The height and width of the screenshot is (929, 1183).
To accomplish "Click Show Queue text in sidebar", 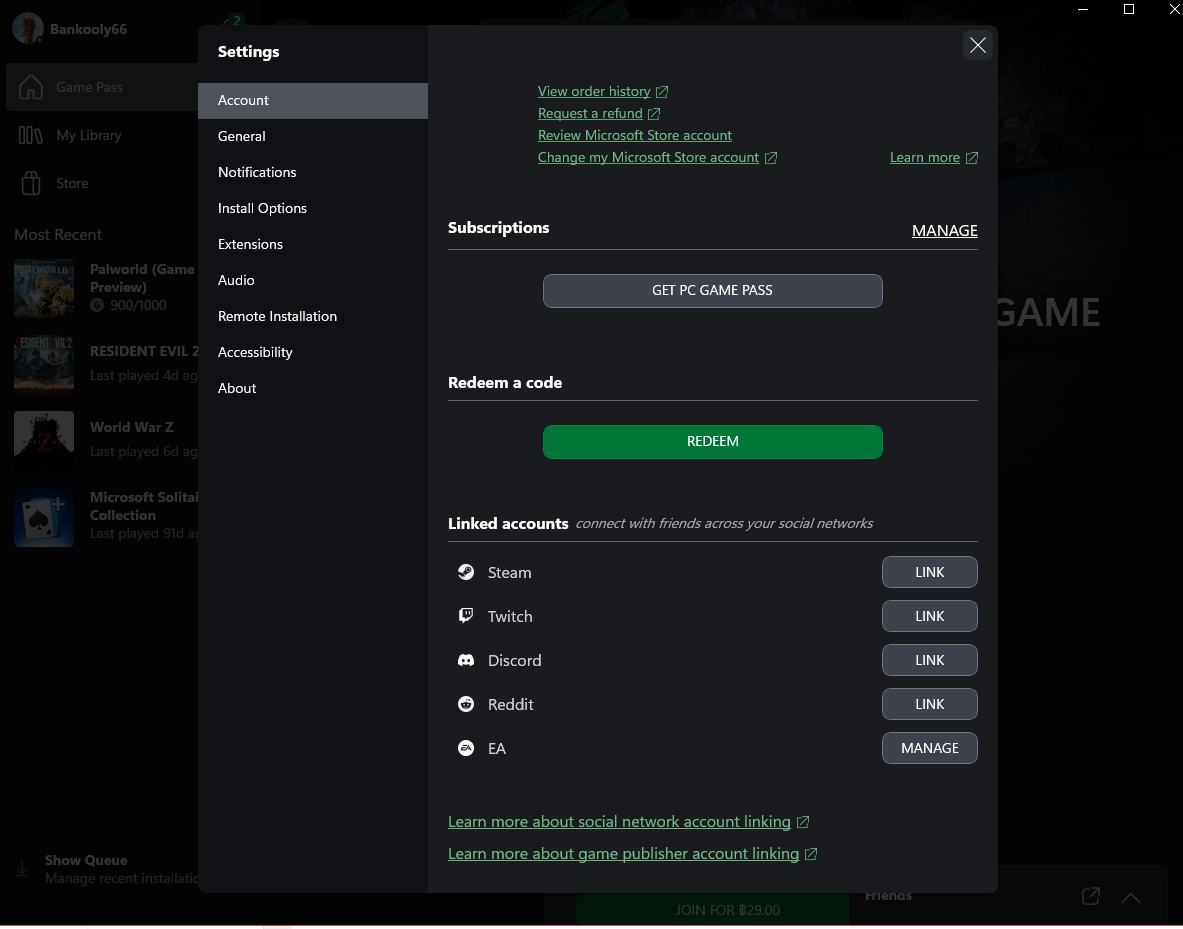I will (86, 860).
